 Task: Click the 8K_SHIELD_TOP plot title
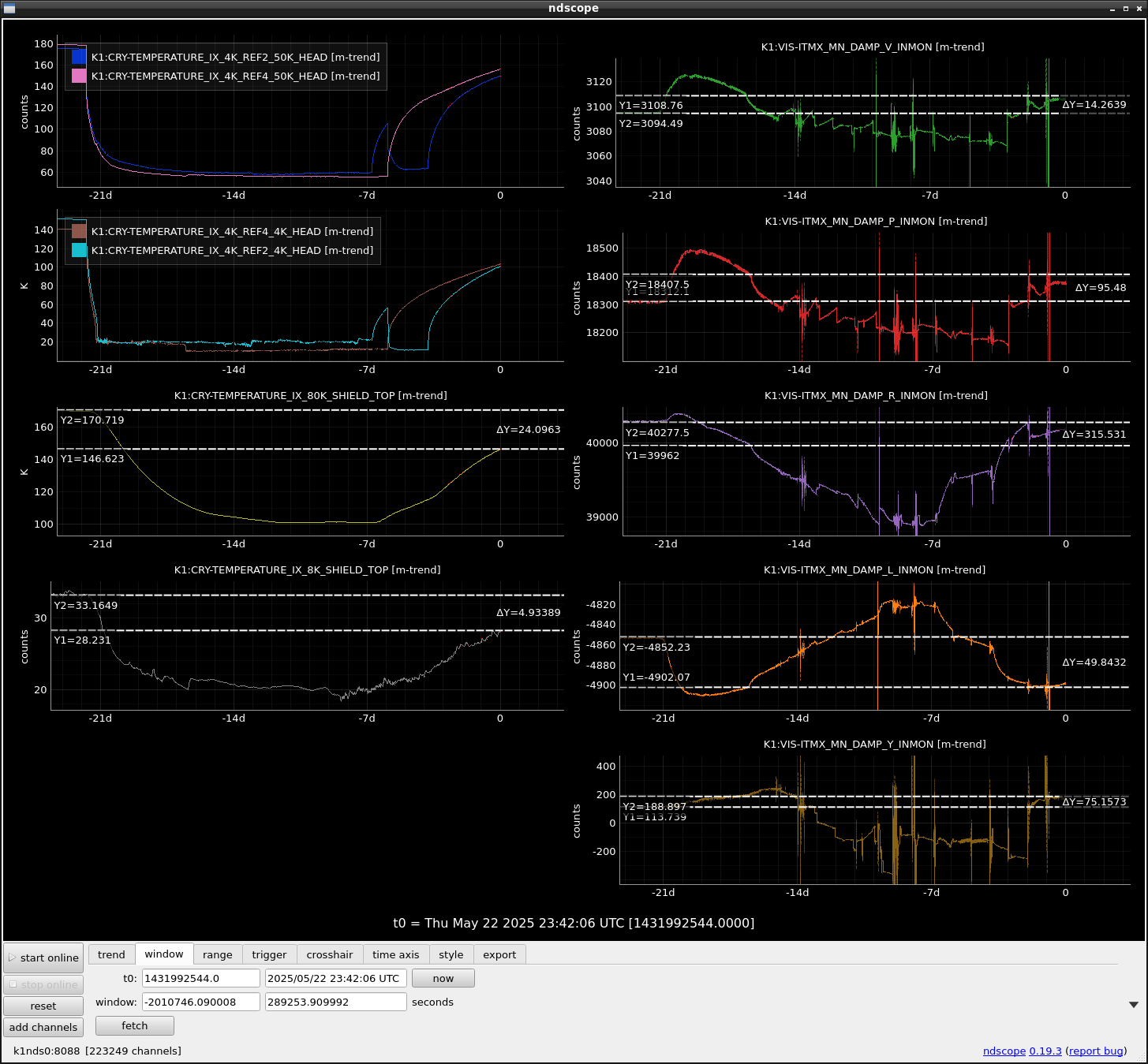[307, 569]
